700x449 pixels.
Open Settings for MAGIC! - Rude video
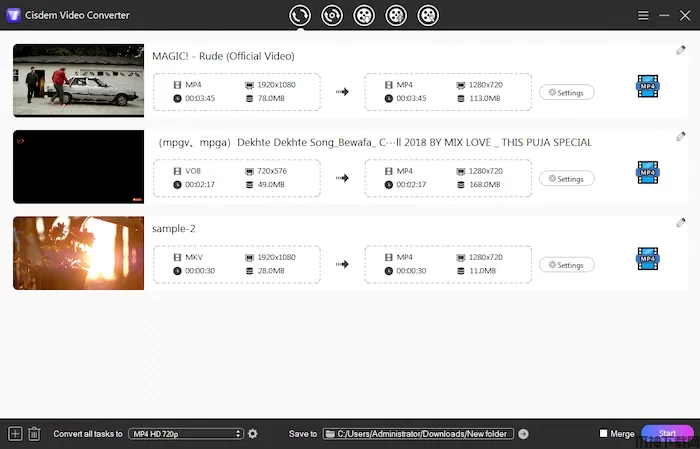(566, 92)
